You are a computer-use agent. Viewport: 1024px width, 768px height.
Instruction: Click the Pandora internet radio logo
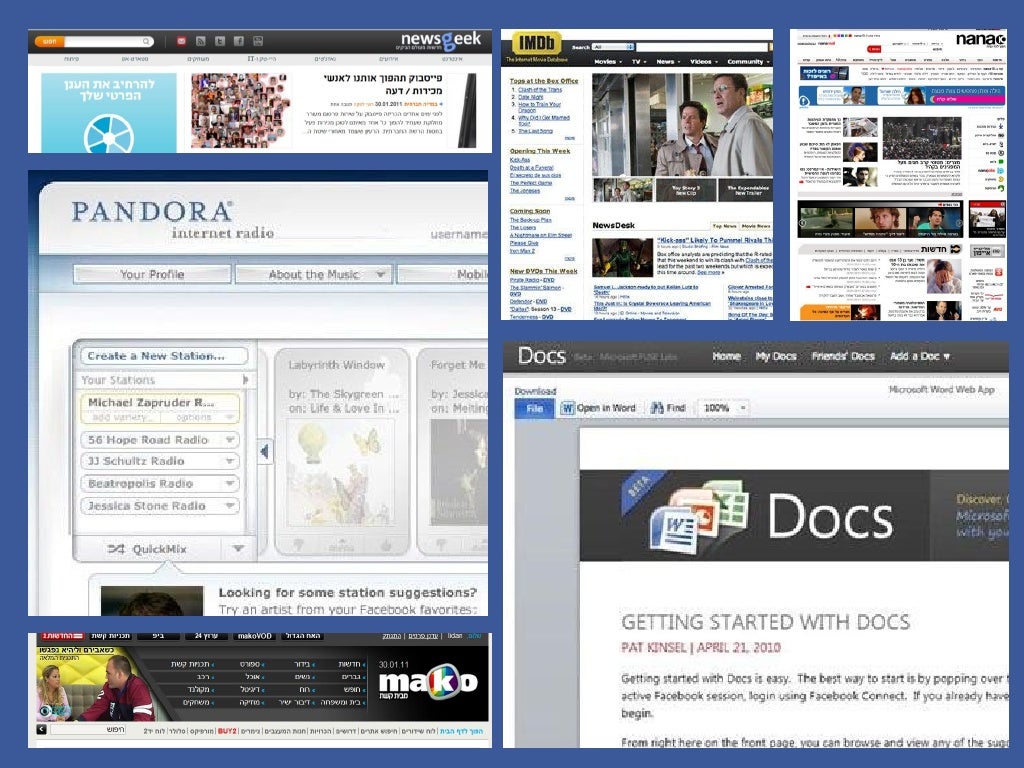point(172,220)
